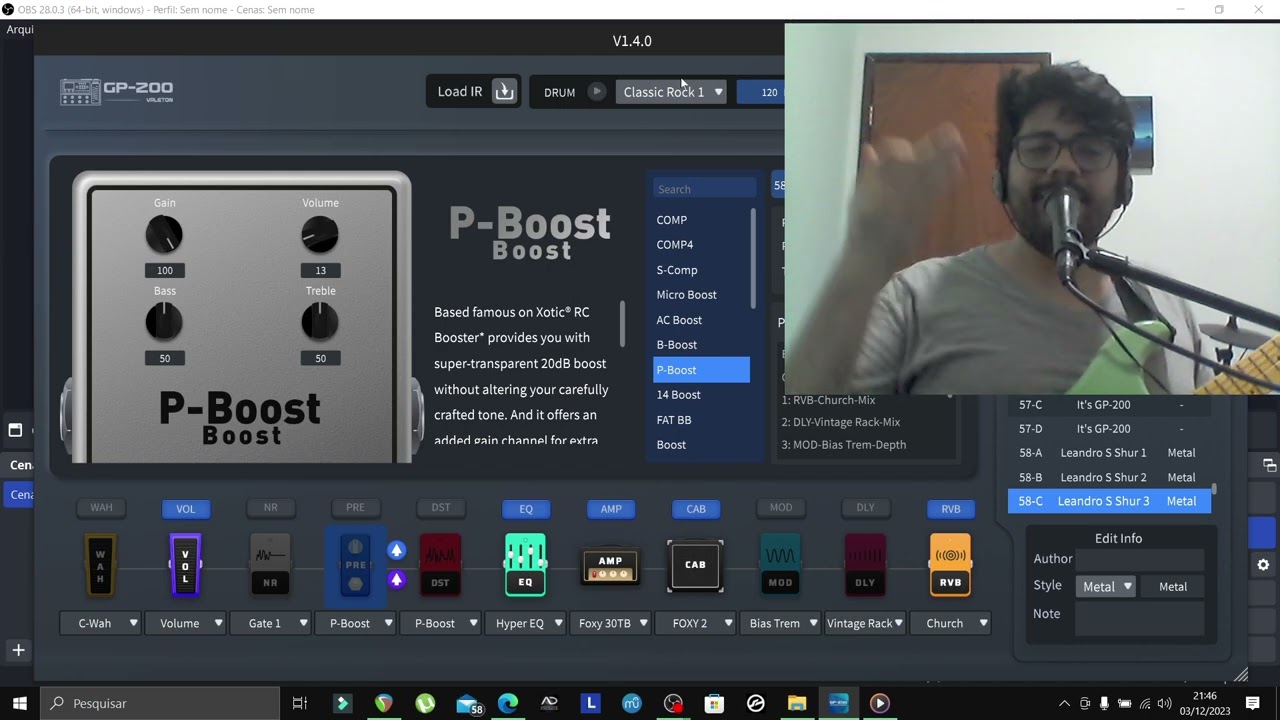Open the Style Metal dropdown in Edit Info
Screen dimensions: 1280x720
1107,587
